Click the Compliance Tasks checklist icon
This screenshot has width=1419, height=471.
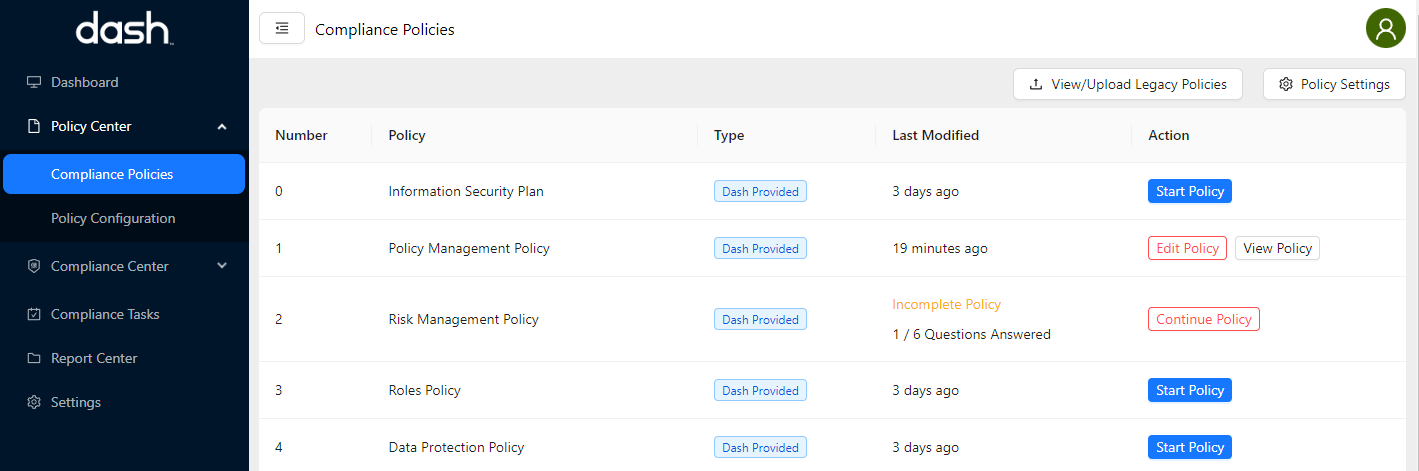(x=34, y=314)
